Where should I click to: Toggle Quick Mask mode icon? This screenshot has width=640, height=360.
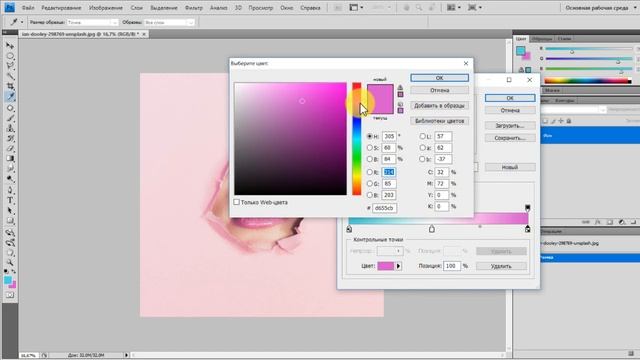tap(10, 295)
